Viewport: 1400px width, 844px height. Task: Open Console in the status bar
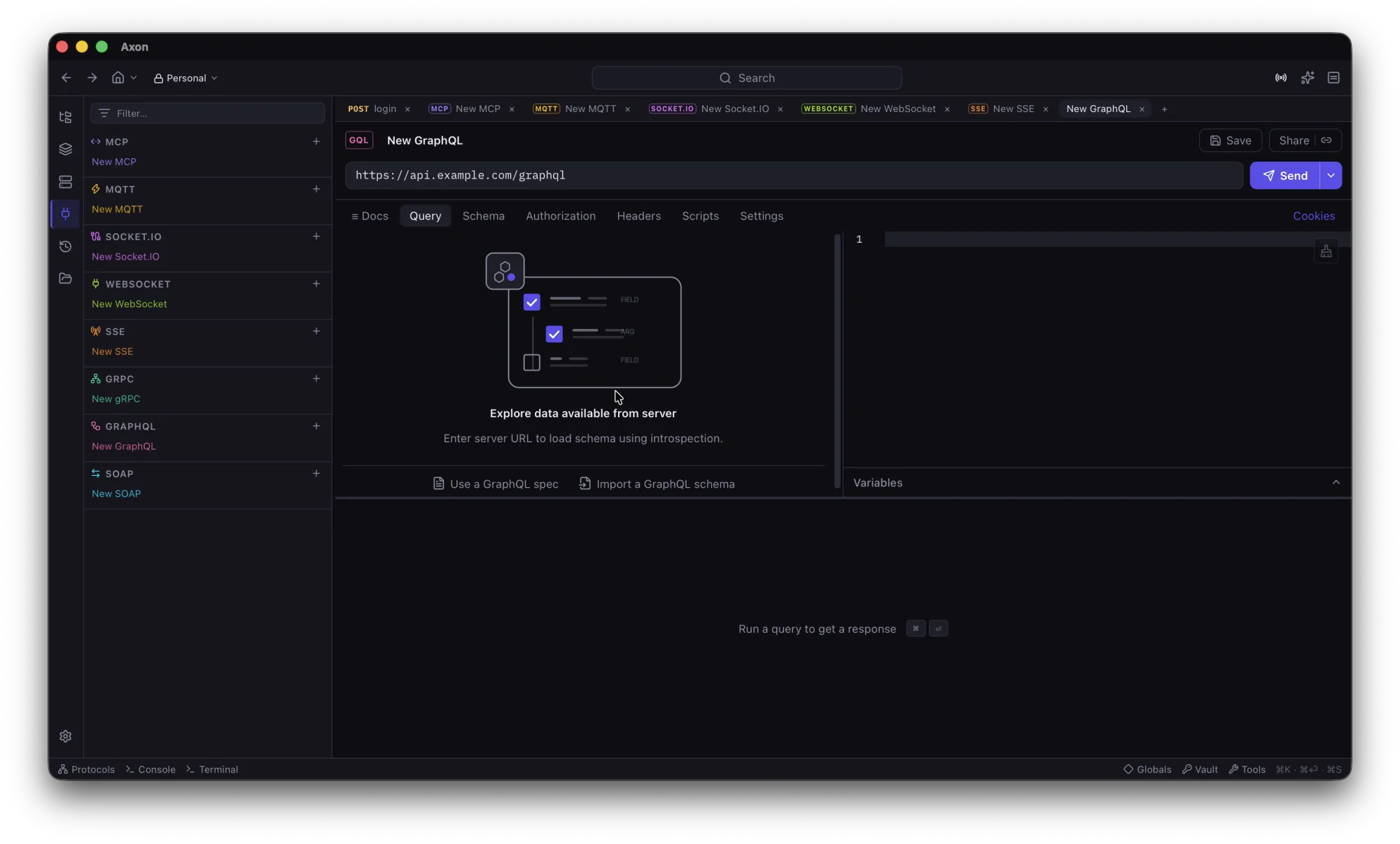[150, 769]
